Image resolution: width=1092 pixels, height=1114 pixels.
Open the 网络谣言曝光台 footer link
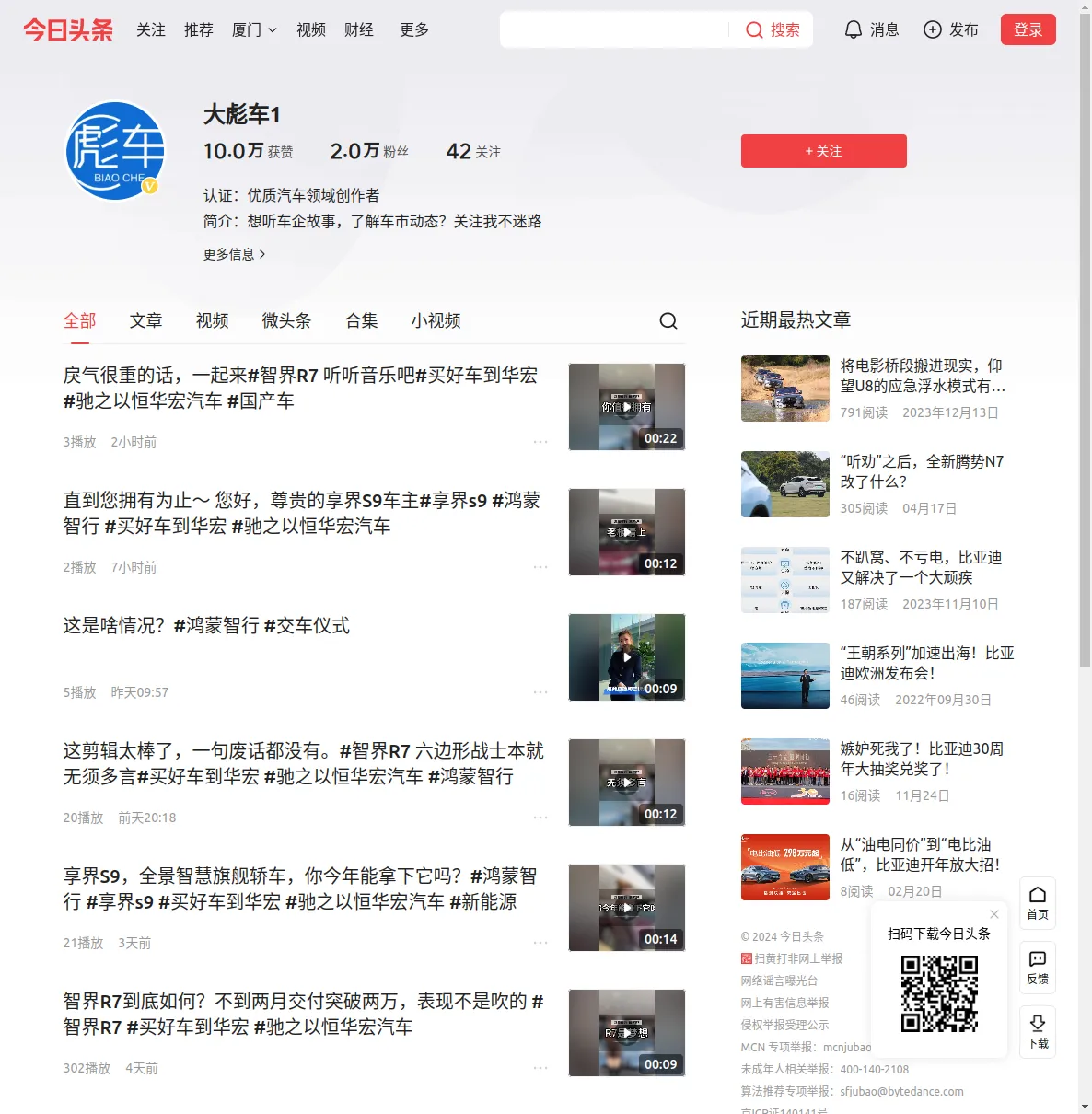[x=779, y=981]
